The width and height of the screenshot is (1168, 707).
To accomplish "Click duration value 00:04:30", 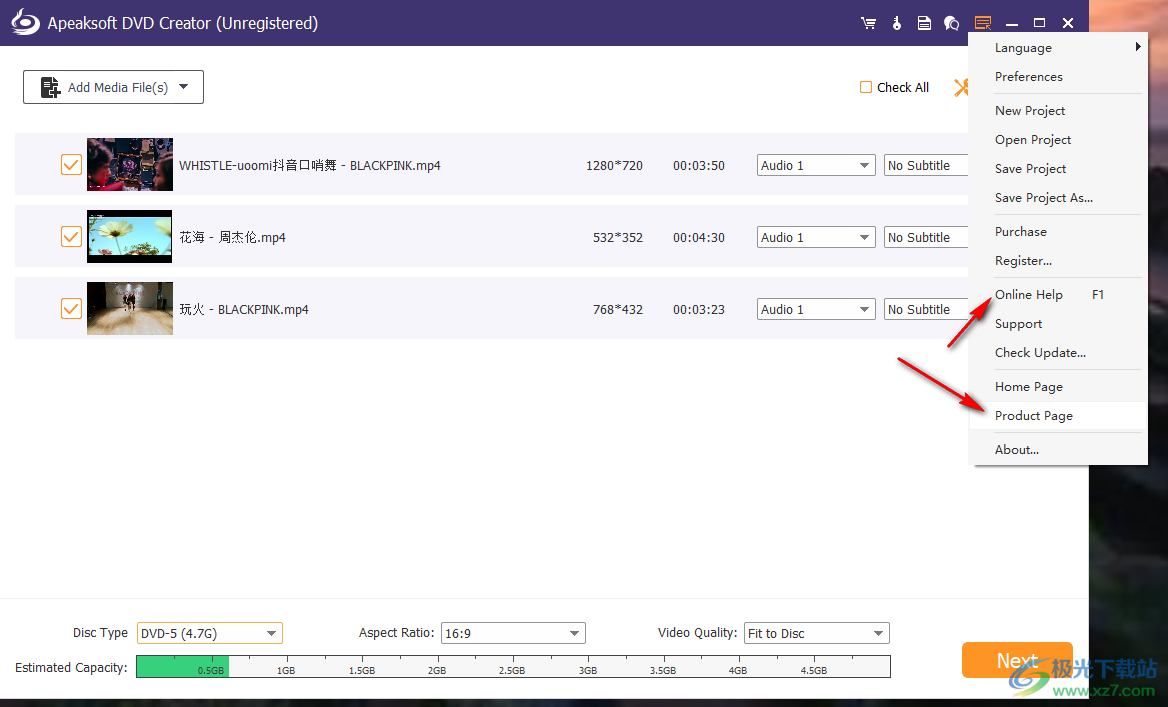I will click(x=699, y=238).
